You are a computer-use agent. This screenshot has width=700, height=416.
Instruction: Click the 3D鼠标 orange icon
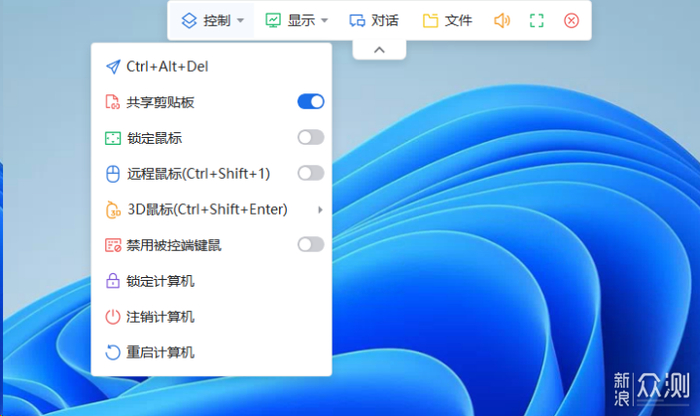click(x=113, y=209)
